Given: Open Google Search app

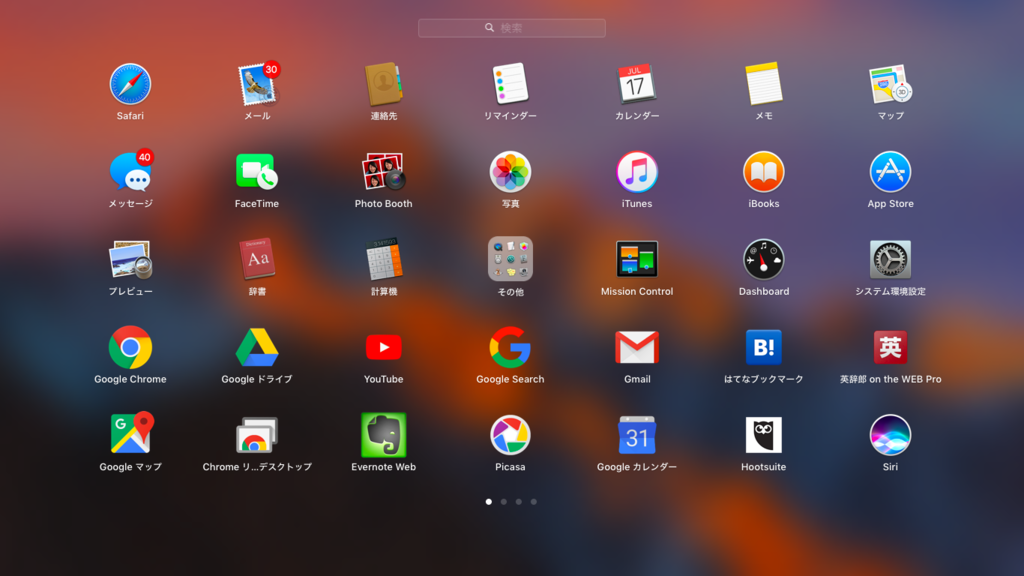Looking at the screenshot, I should tap(510, 347).
